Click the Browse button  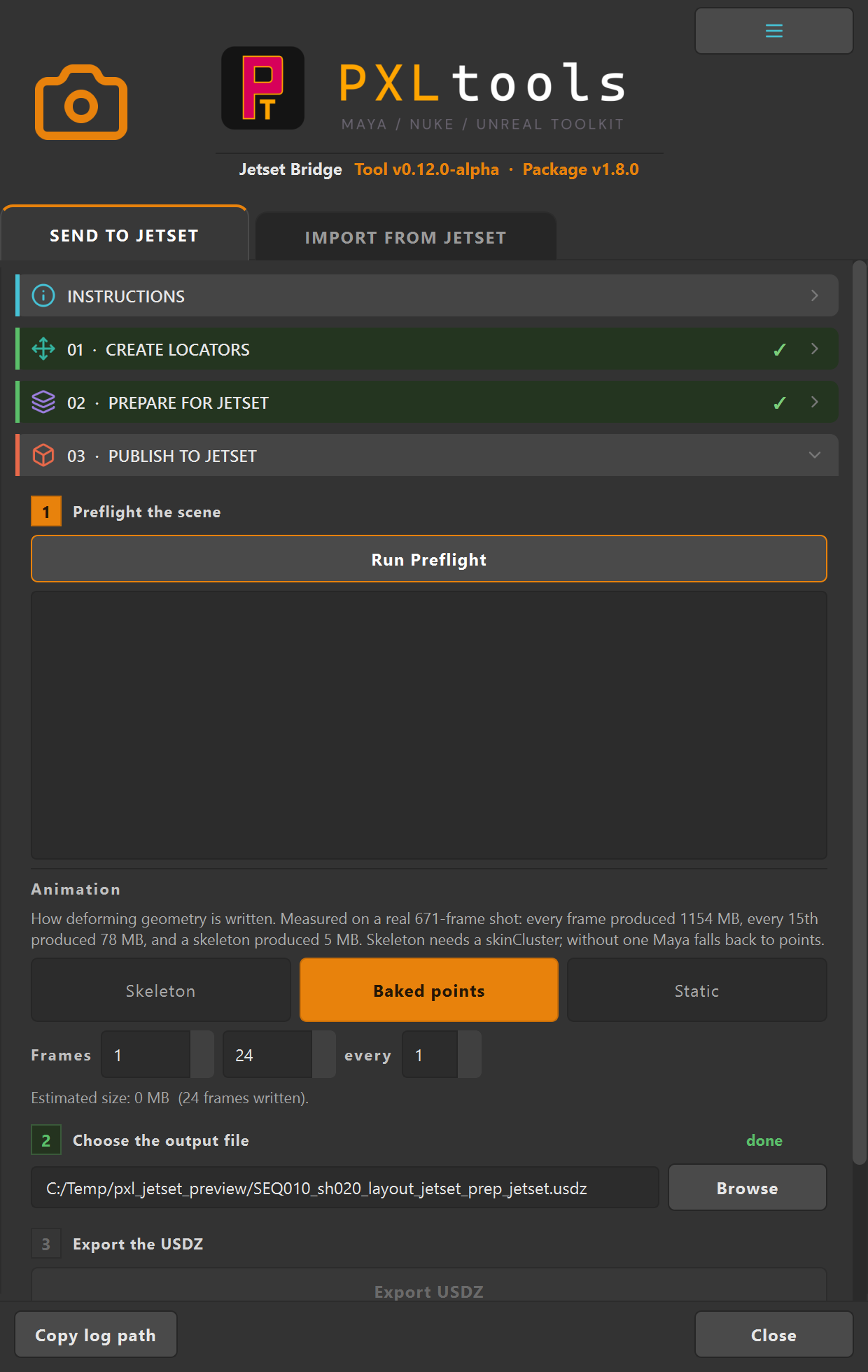(x=747, y=1188)
